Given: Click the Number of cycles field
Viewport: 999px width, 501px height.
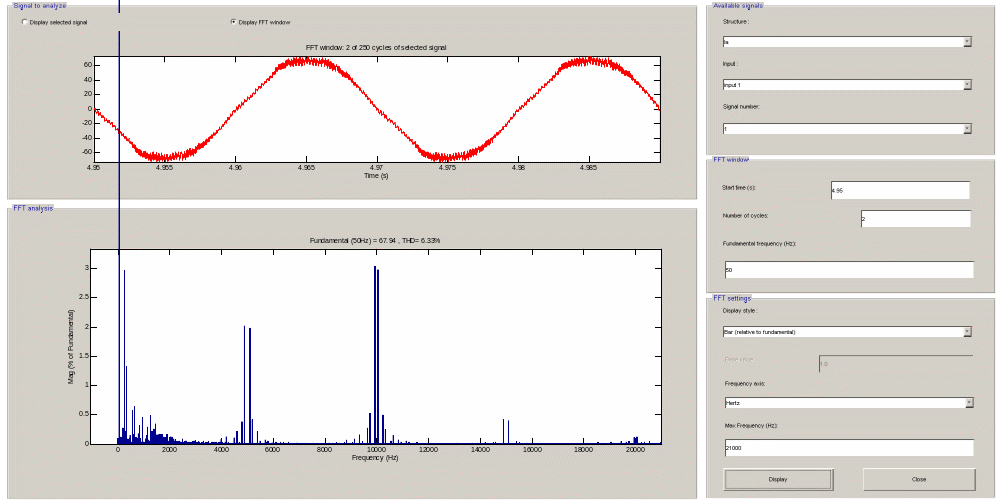Looking at the screenshot, I should point(915,219).
